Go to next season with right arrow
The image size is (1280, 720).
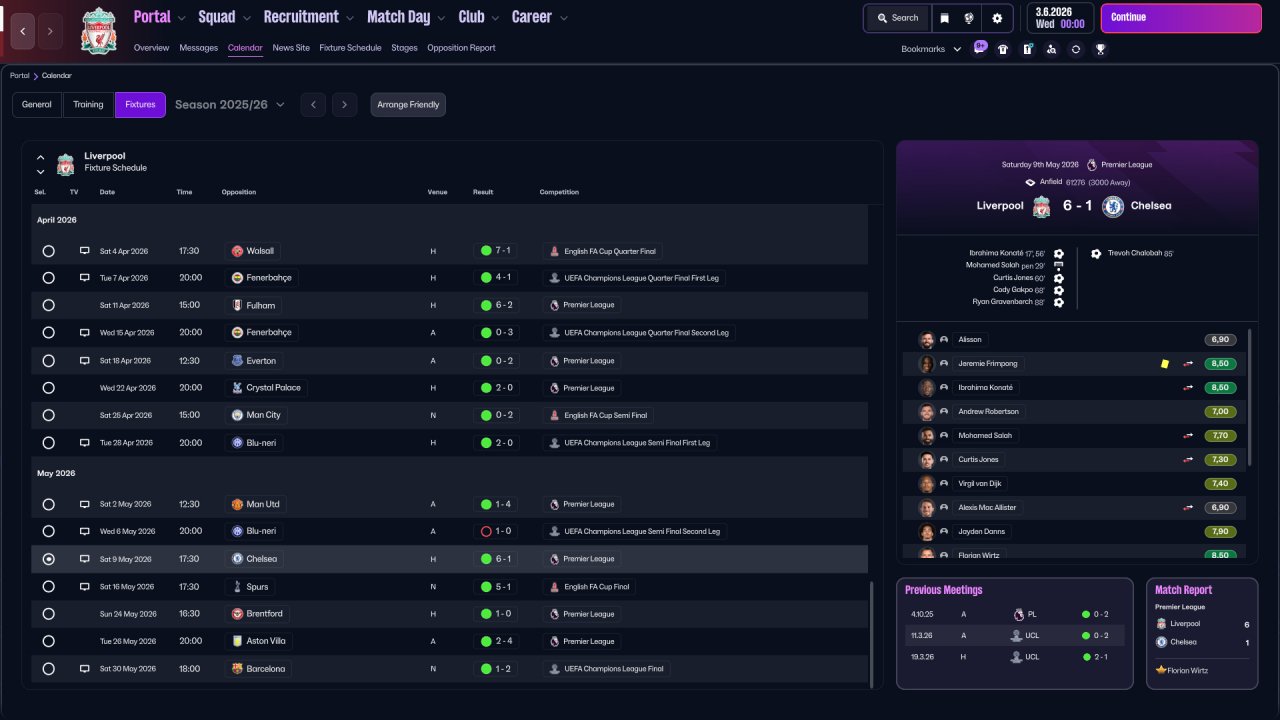[345, 105]
